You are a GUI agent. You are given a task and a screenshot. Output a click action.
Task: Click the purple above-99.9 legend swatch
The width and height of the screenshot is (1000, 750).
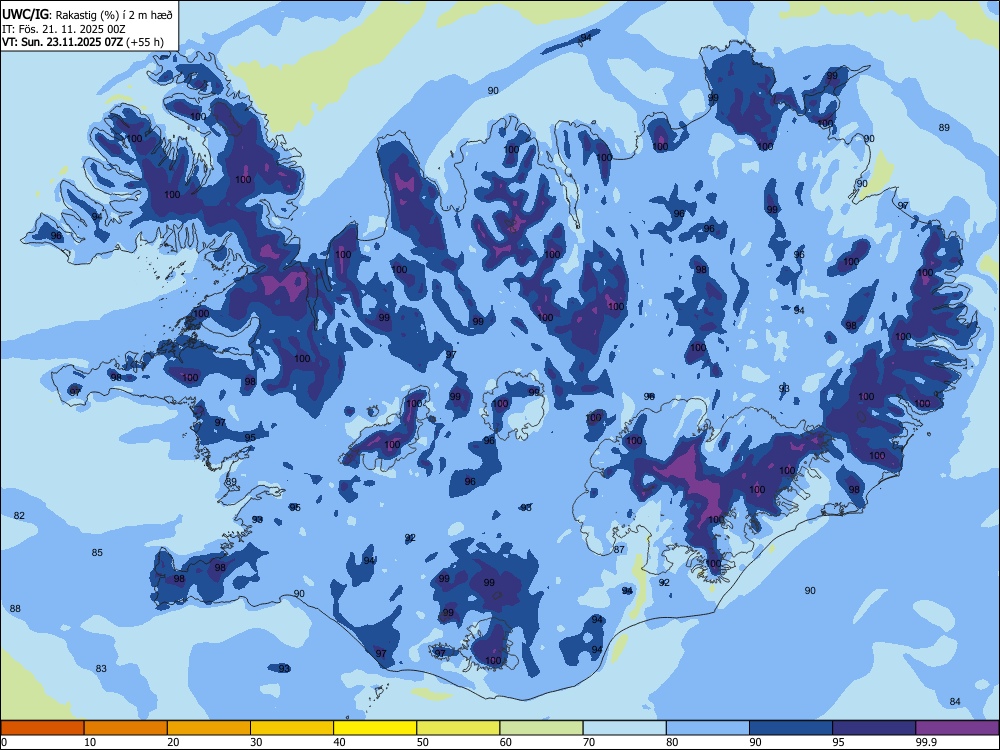957,728
